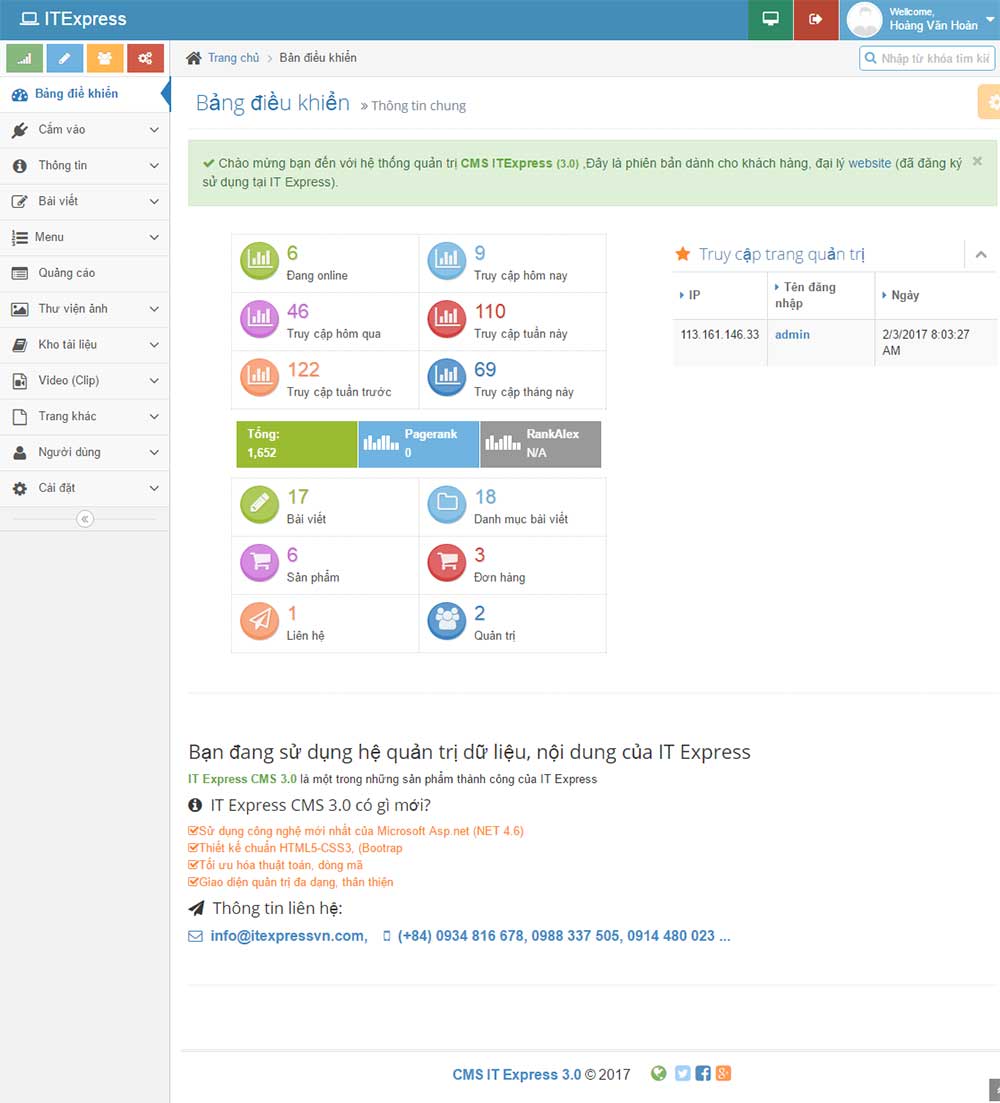The image size is (1000, 1103).
Task: Click the ITExpress logo in header
Action: pos(73,19)
